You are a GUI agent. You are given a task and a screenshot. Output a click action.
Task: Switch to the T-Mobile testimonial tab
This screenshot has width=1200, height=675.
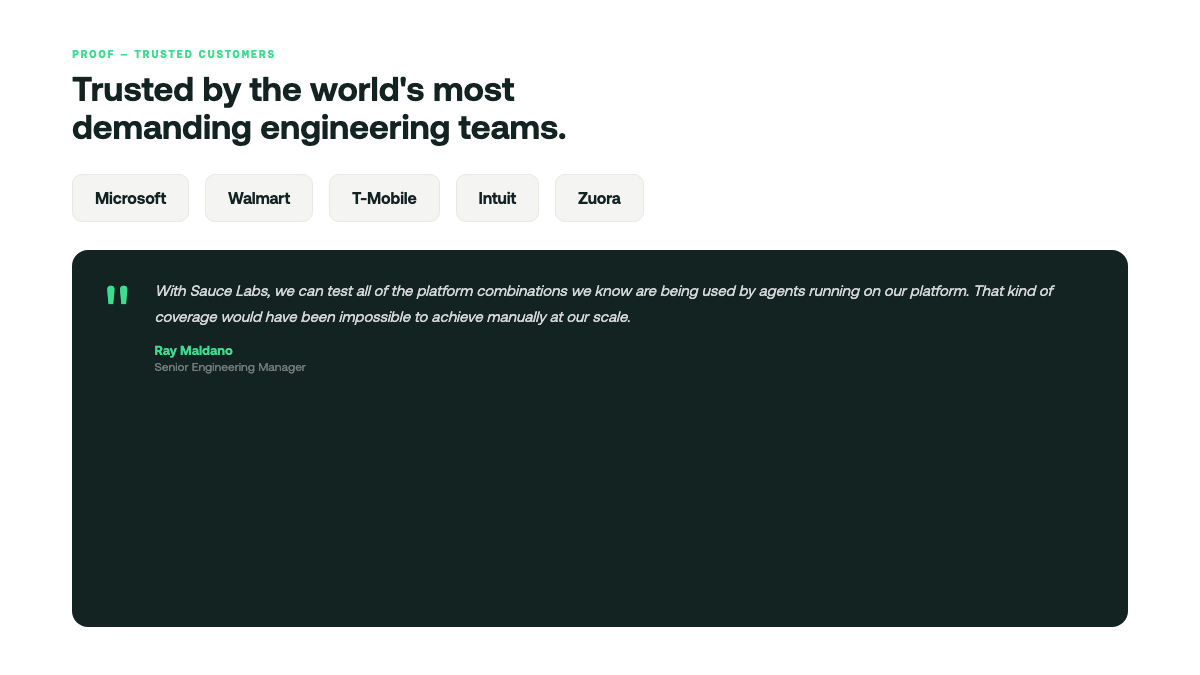[x=384, y=198]
